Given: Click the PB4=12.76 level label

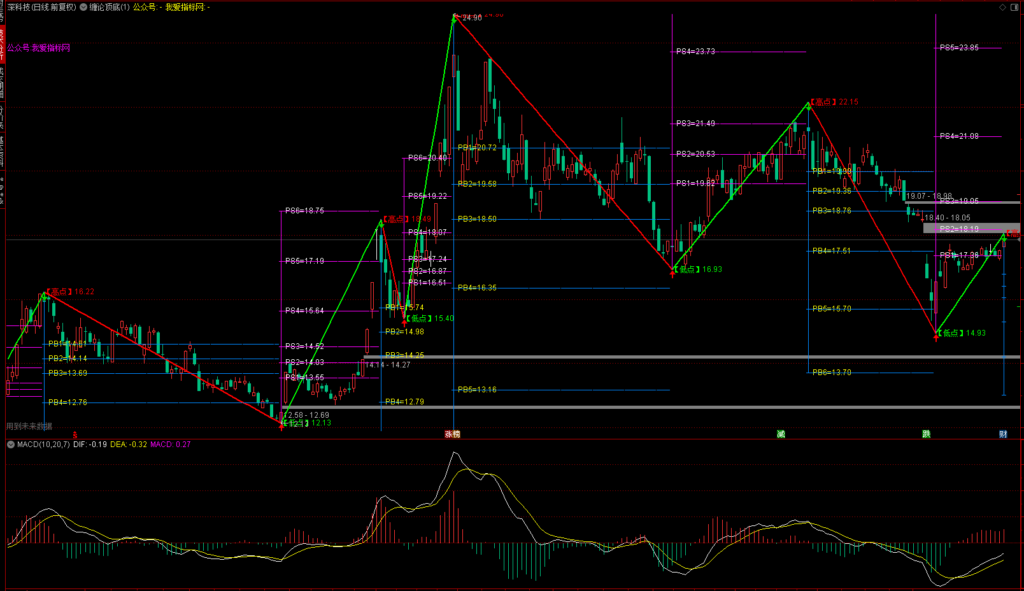Looking at the screenshot, I should (67, 403).
